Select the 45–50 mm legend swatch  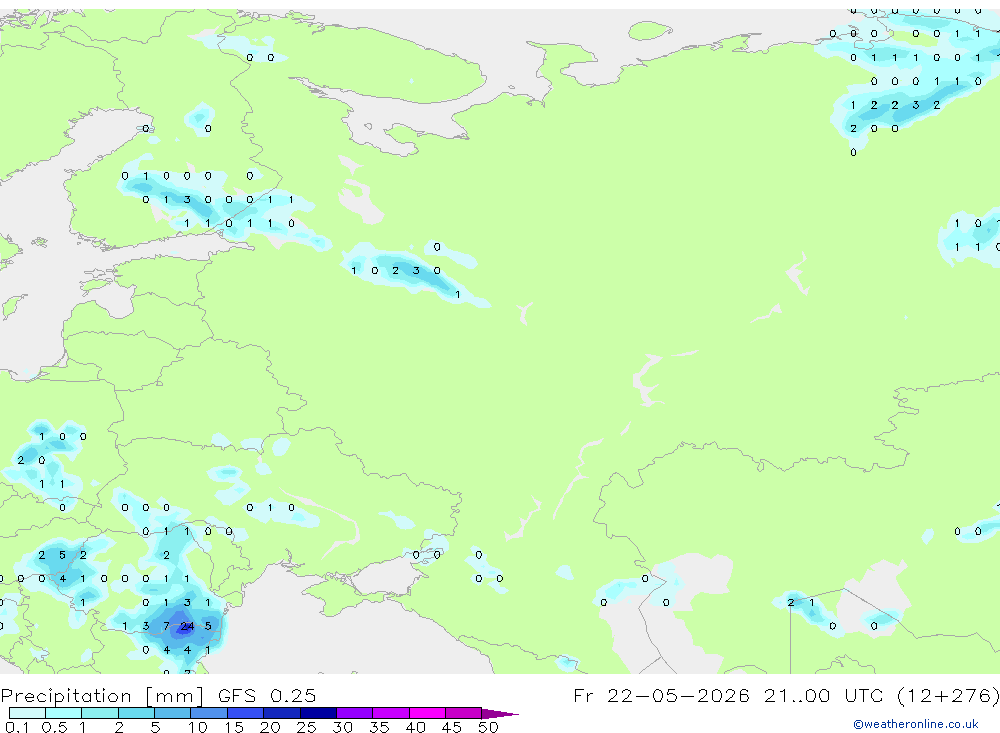click(x=463, y=713)
